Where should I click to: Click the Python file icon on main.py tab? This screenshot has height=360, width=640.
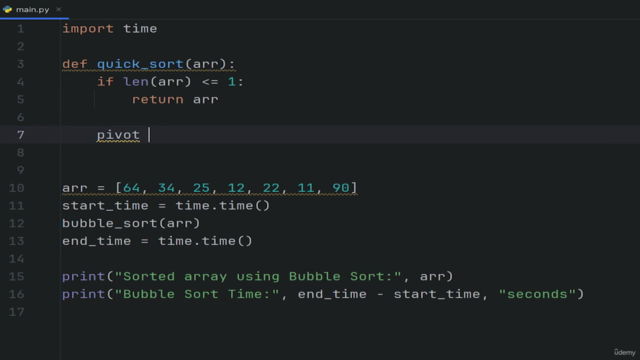point(7,9)
